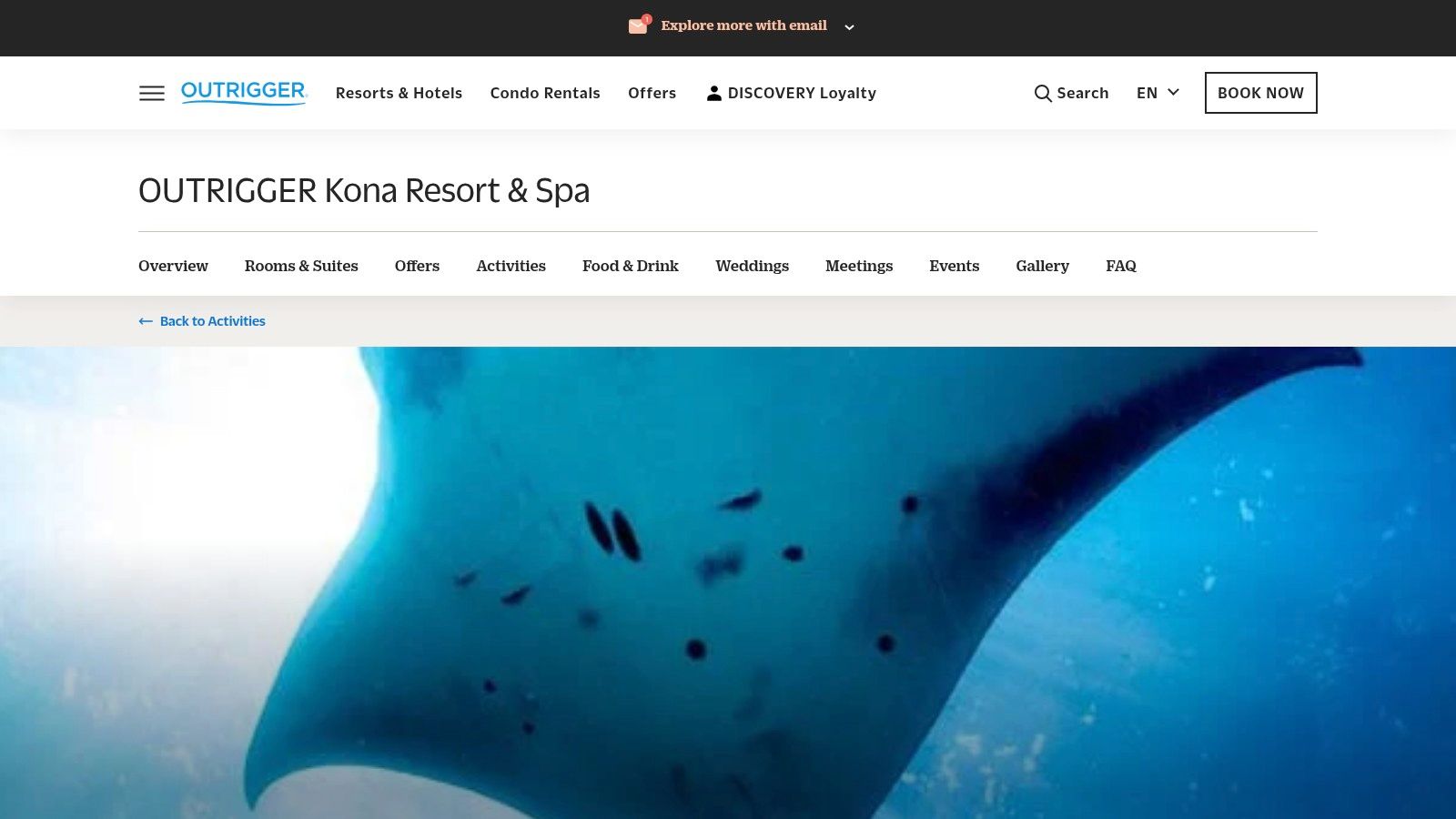Screen dimensions: 1456x819
Task: Select the top navigation Offers link
Action: tap(652, 93)
